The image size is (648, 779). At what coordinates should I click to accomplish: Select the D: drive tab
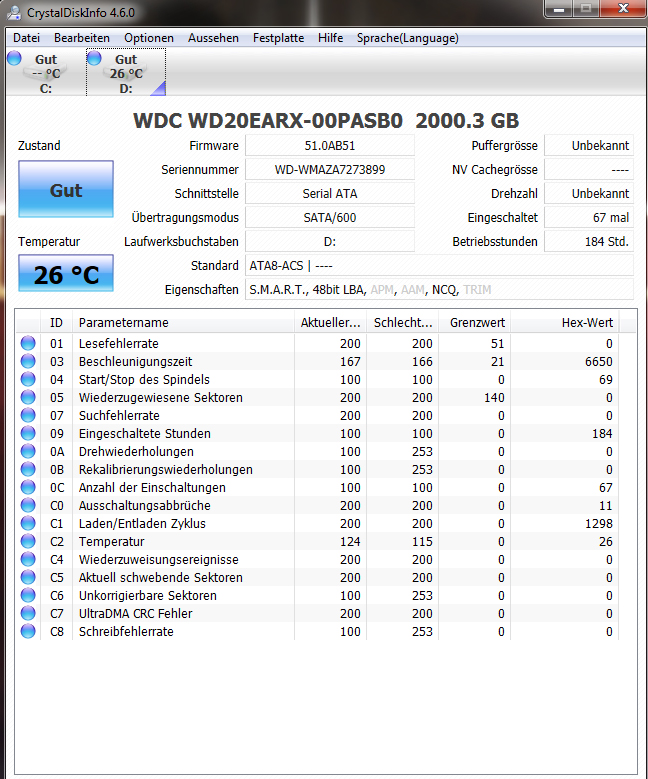point(126,73)
